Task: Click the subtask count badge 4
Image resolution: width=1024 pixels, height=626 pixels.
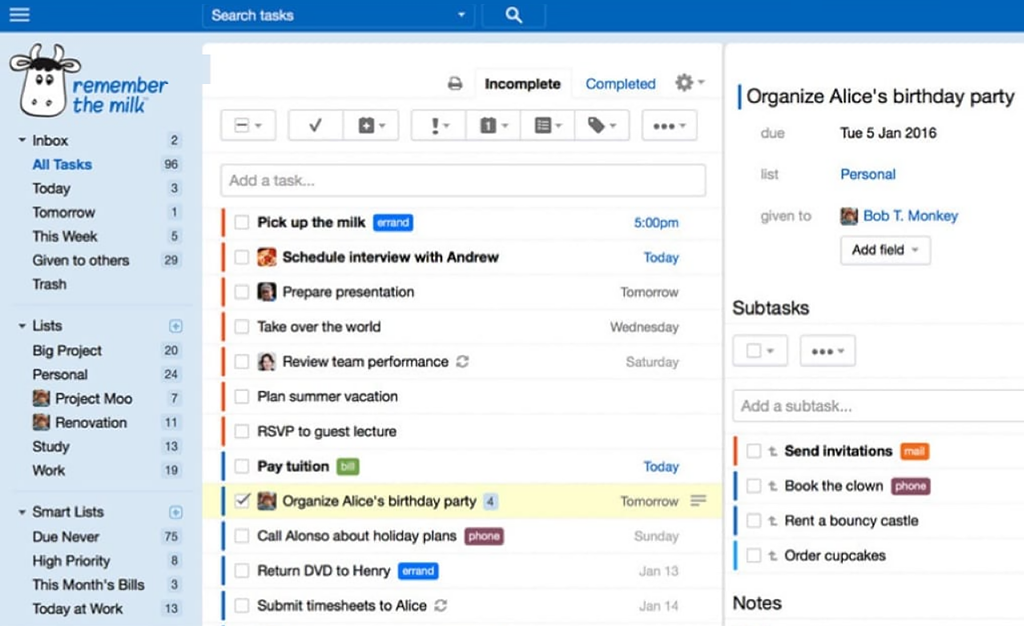Action: (x=490, y=501)
